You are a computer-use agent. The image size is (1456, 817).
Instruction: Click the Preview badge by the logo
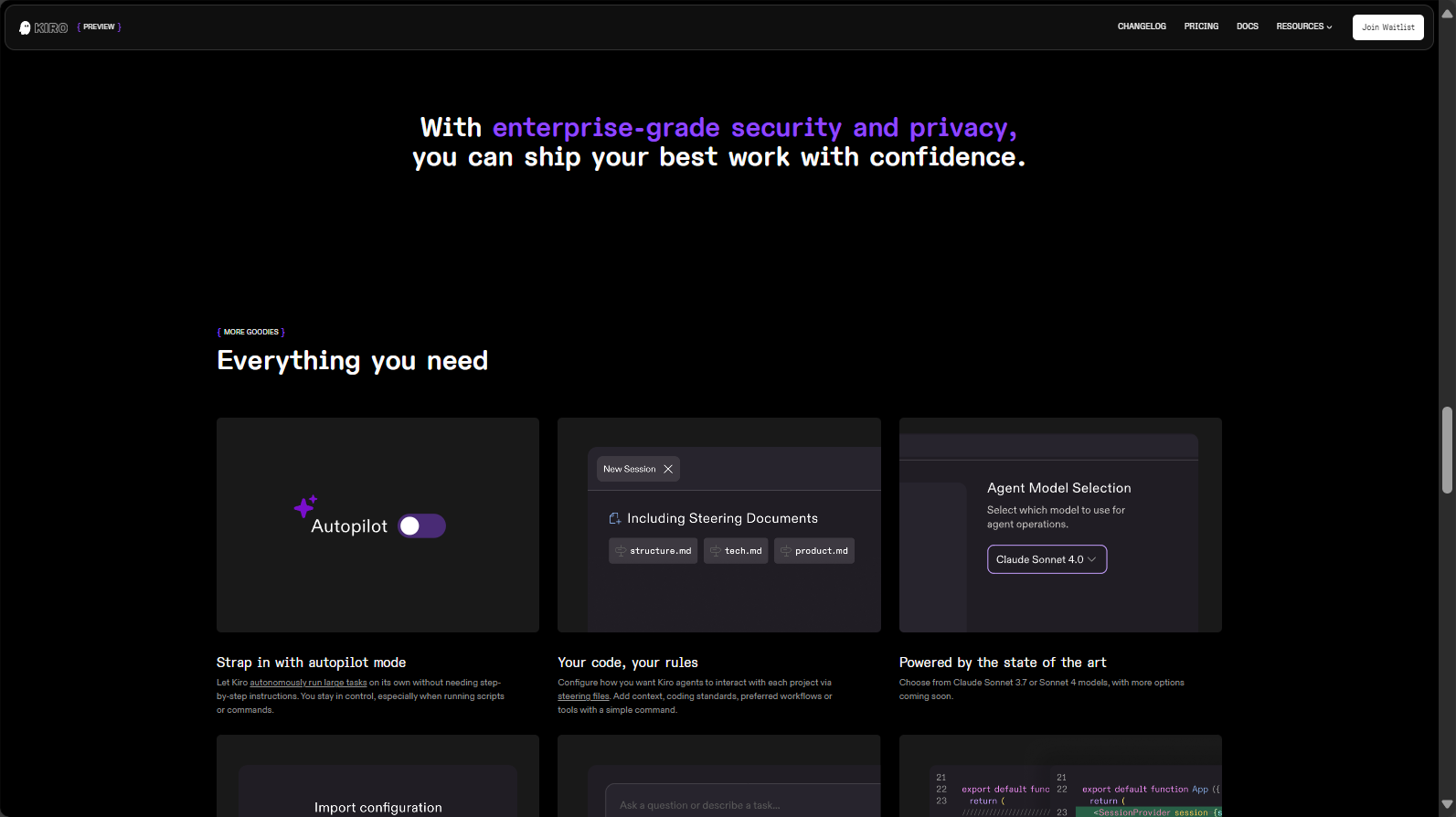(x=100, y=27)
